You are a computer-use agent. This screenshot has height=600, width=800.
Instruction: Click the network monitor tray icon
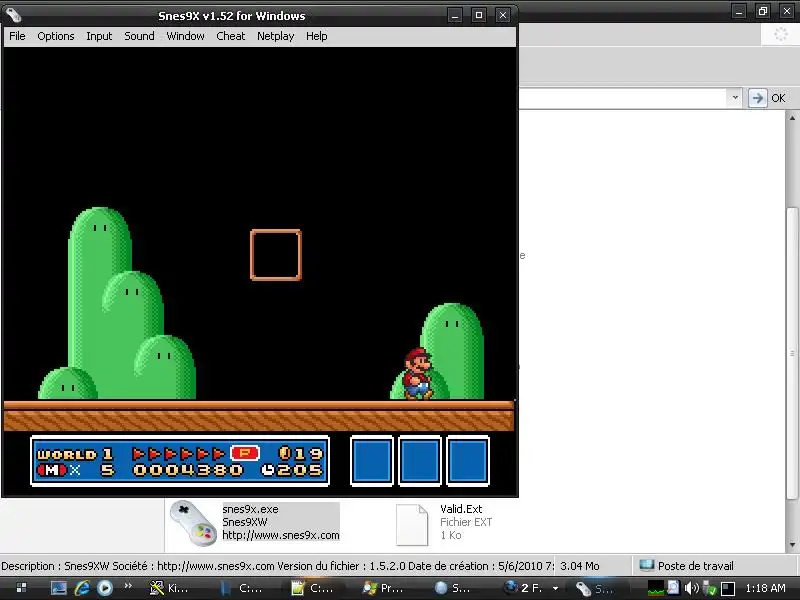656,588
